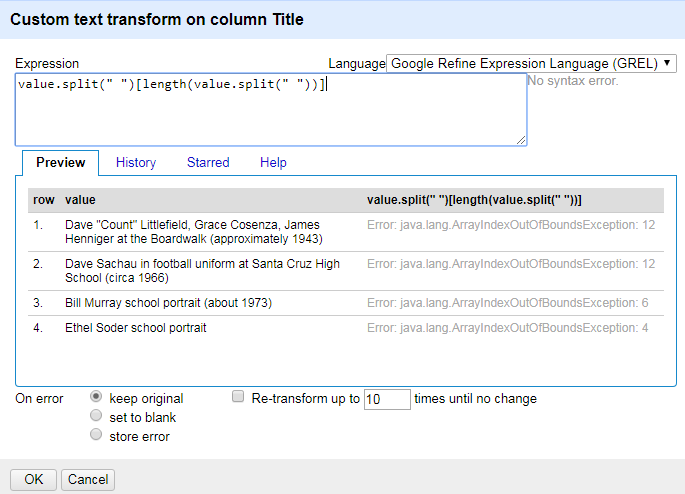Enable the Re-transform checkbox
Image resolution: width=685 pixels, height=494 pixels.
click(238, 396)
